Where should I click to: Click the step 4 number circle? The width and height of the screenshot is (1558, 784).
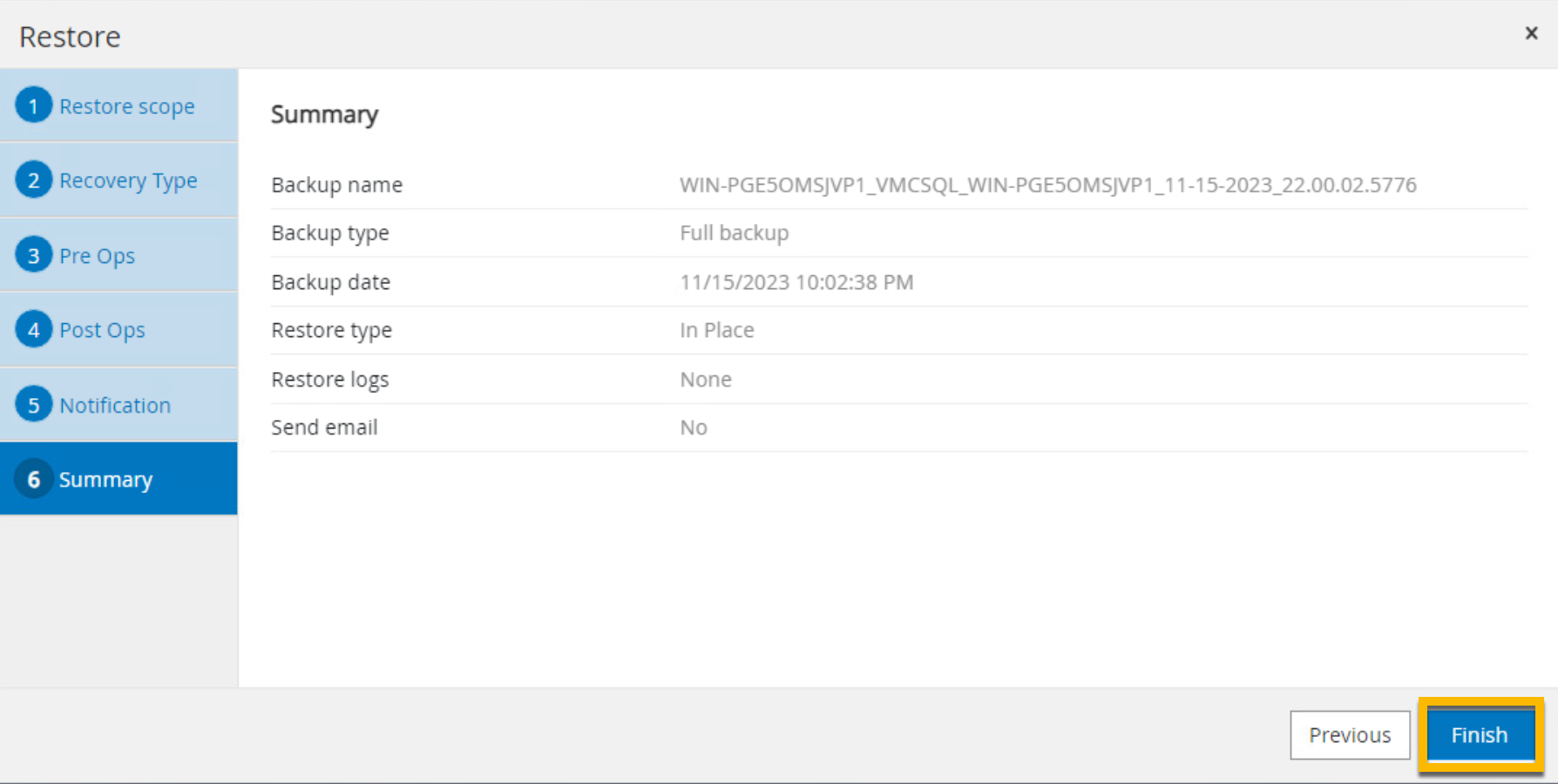tap(34, 330)
